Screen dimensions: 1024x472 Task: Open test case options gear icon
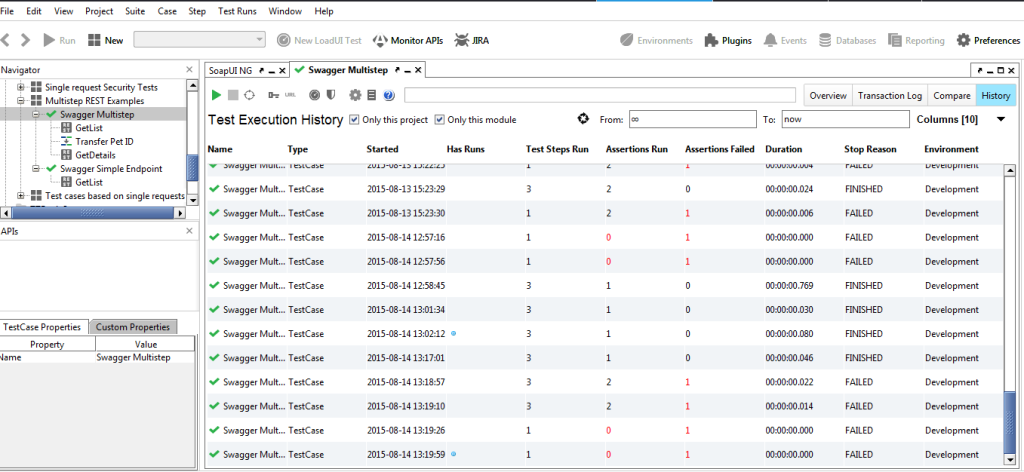point(355,95)
